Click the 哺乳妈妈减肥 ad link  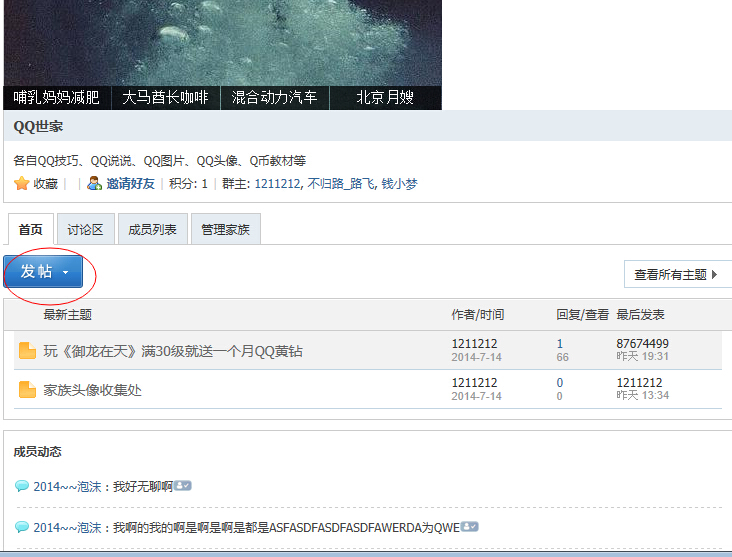coord(57,98)
